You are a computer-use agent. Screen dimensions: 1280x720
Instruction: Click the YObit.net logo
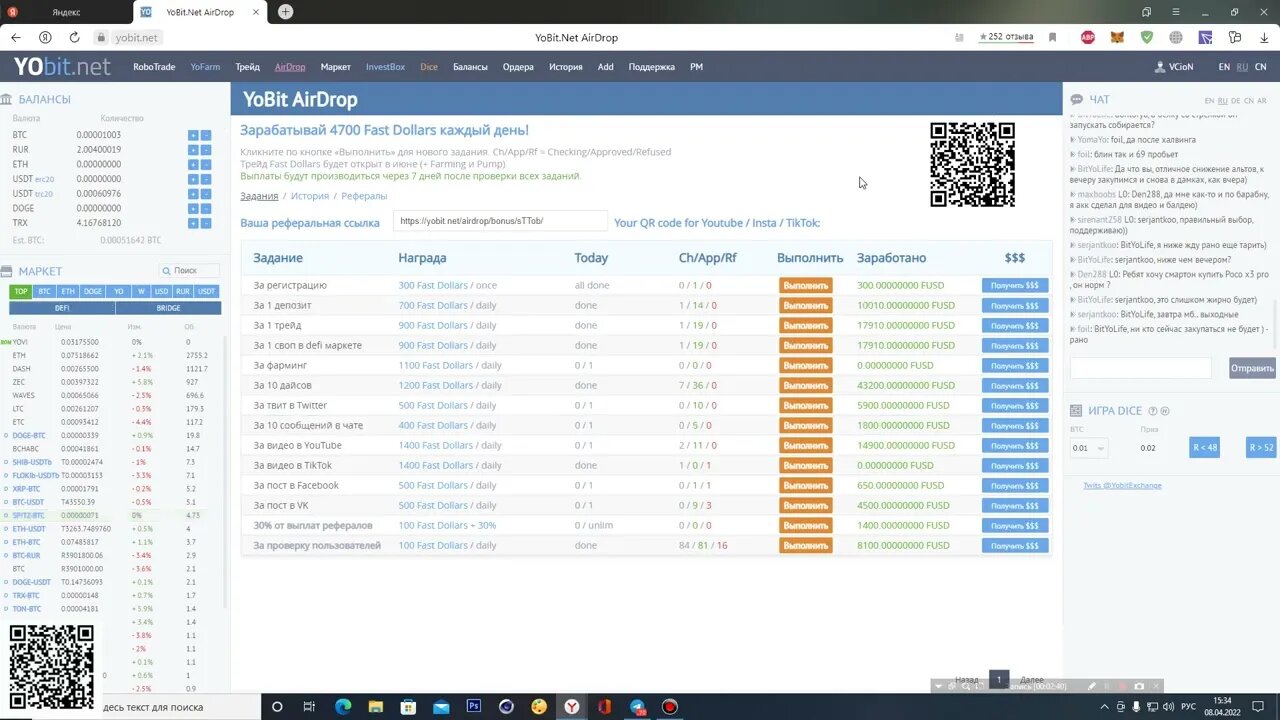[62, 67]
